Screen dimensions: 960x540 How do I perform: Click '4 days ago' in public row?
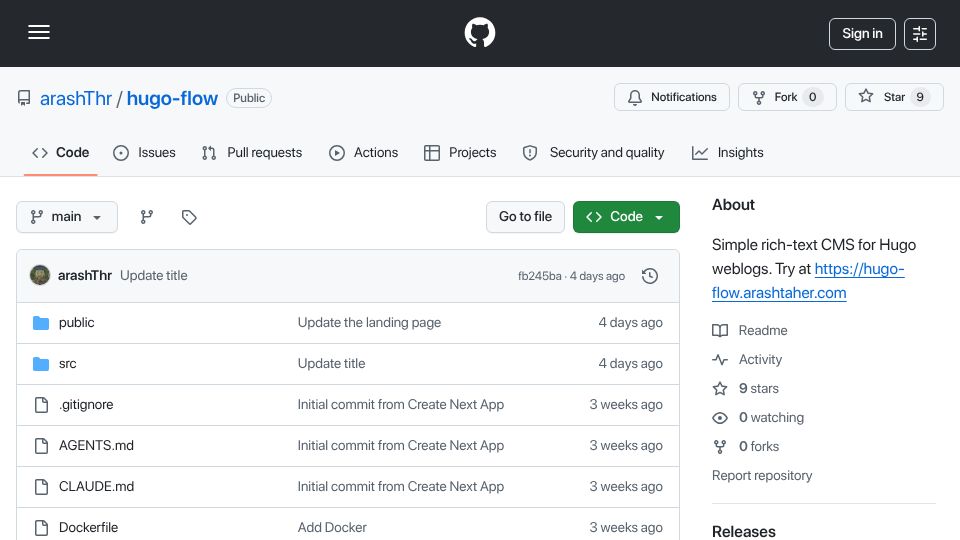pyautogui.click(x=630, y=323)
